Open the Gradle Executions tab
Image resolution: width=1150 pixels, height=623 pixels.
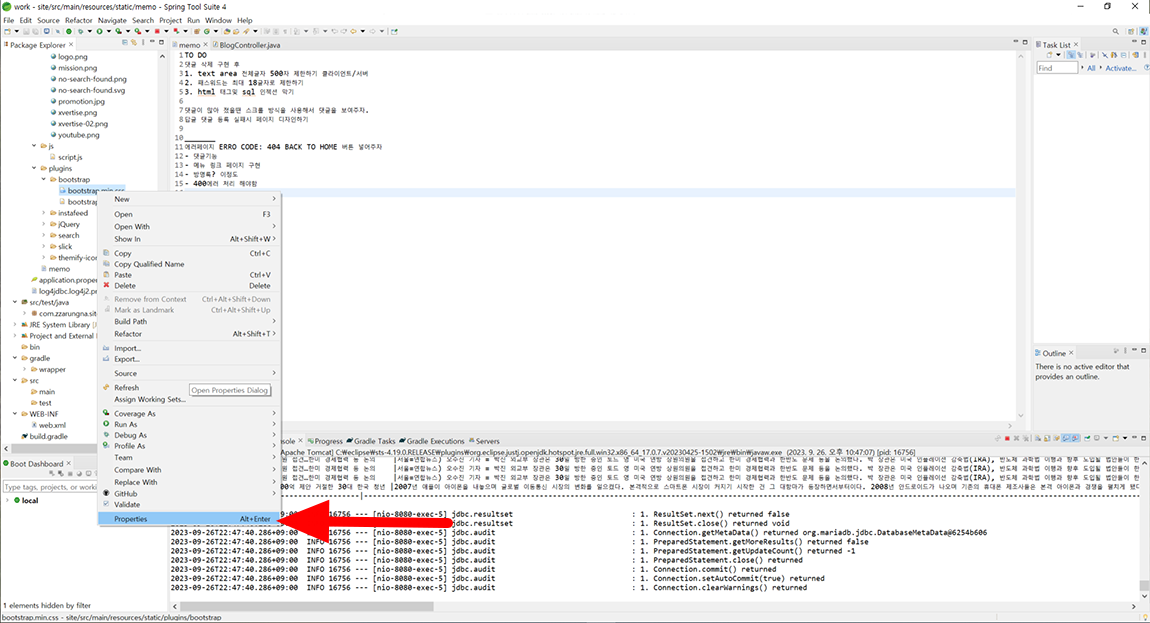[432, 441]
